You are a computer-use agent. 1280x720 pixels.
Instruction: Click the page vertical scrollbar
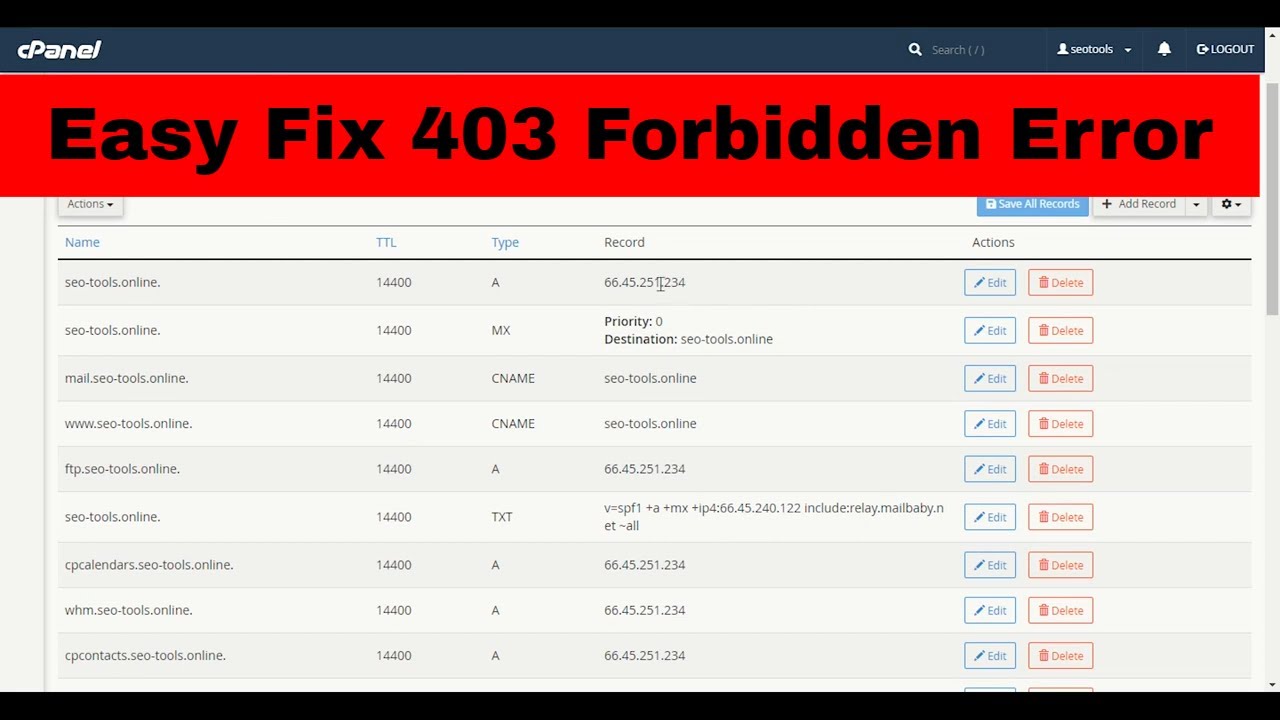[1272, 200]
